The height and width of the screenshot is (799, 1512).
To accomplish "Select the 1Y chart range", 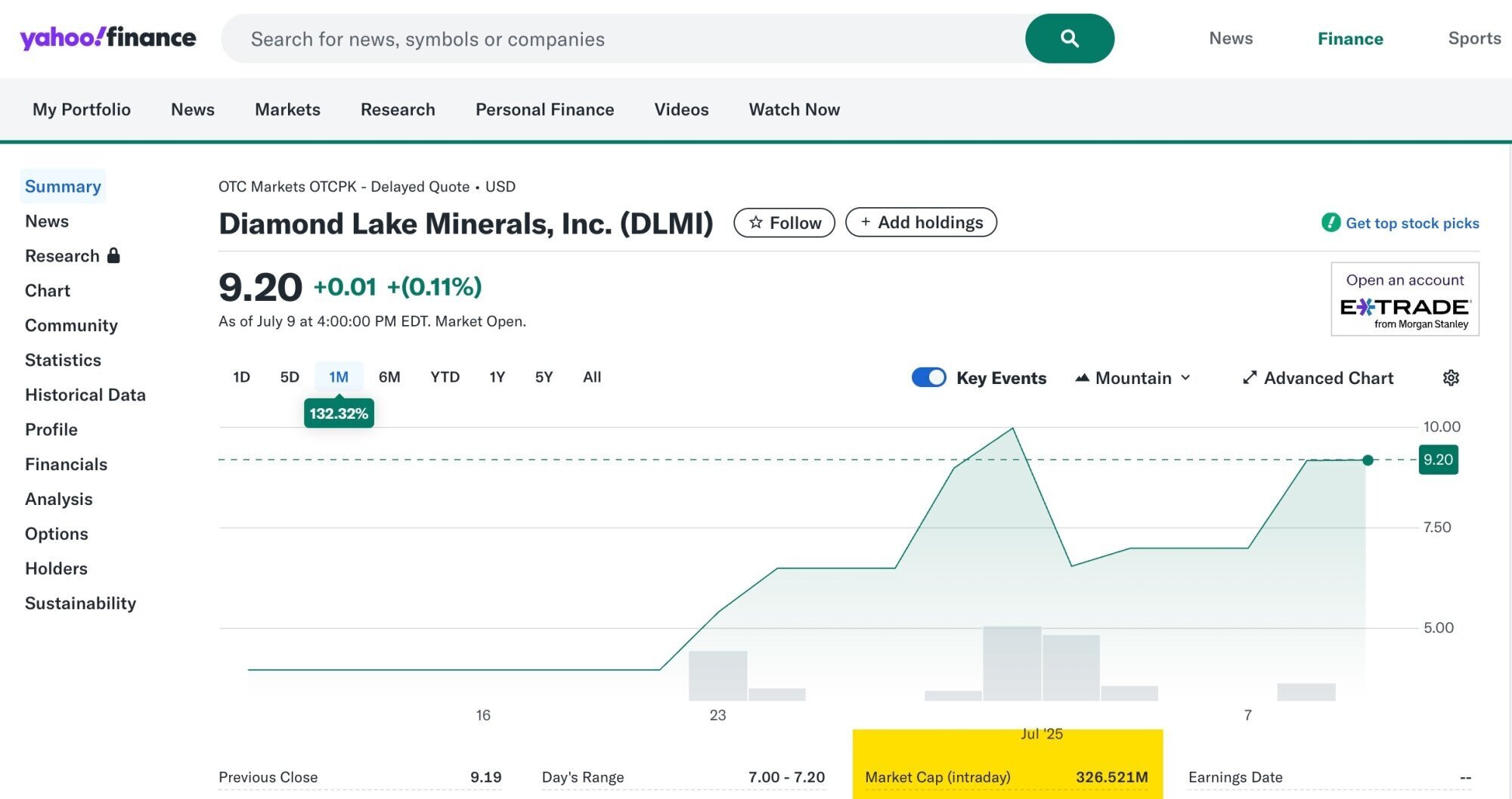I will pos(497,376).
